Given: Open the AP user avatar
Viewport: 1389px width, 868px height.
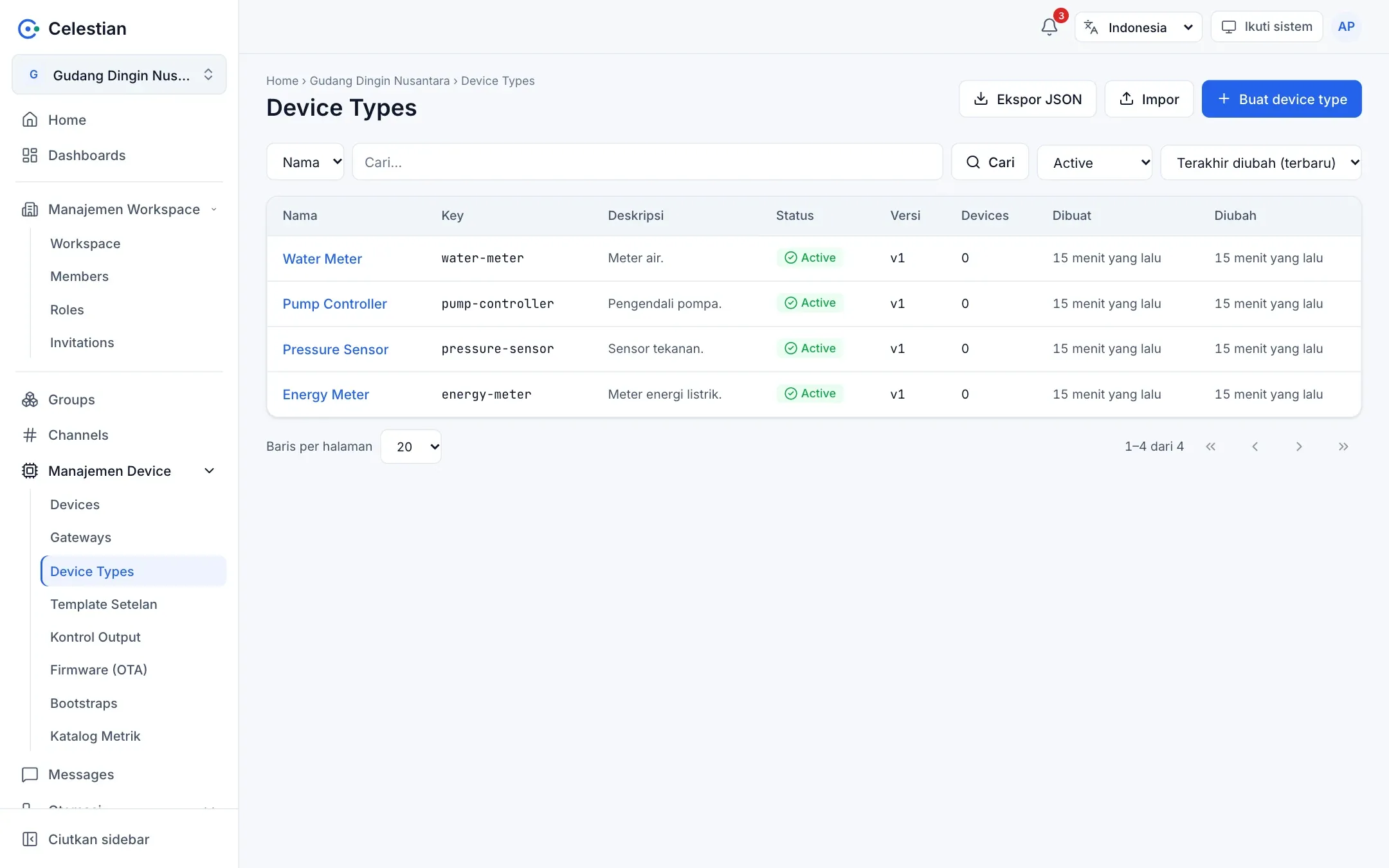Looking at the screenshot, I should (1346, 27).
